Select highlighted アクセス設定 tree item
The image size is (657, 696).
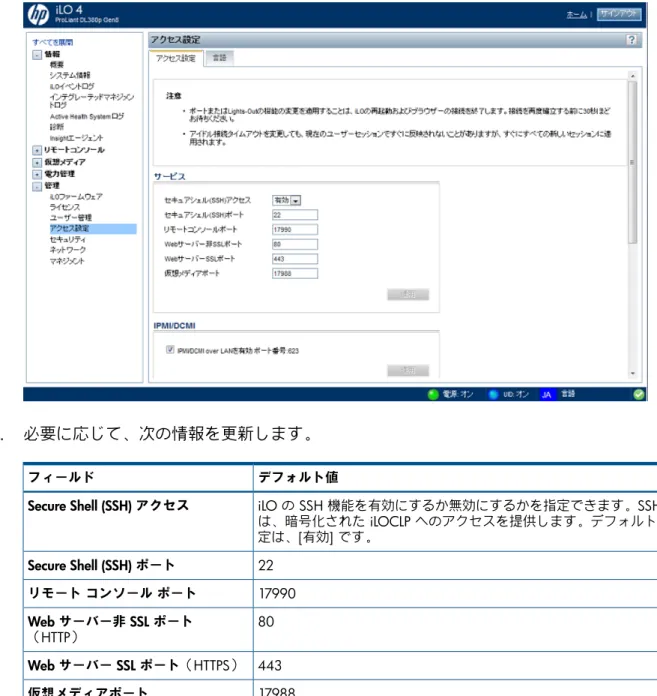pos(93,229)
